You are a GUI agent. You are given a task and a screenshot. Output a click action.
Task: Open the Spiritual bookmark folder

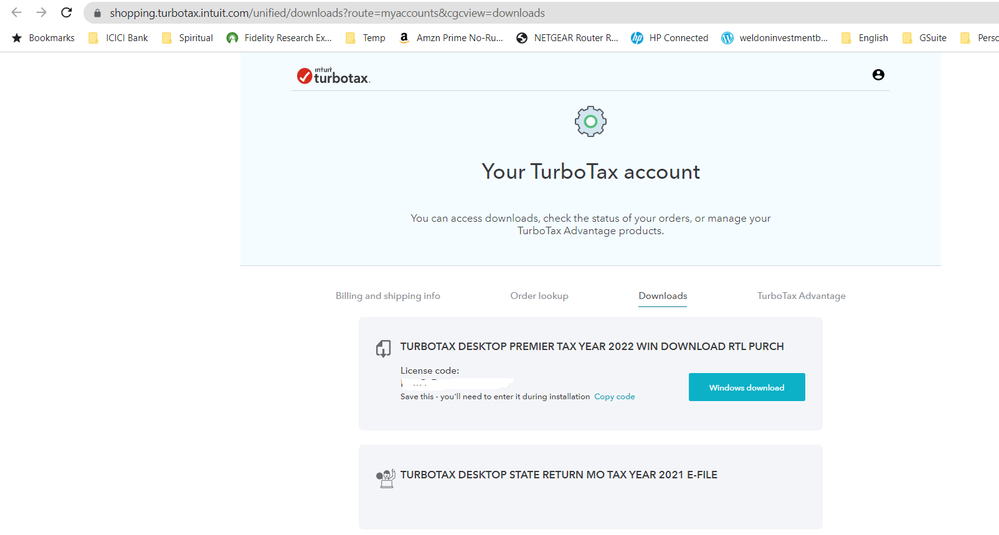pyautogui.click(x=187, y=38)
